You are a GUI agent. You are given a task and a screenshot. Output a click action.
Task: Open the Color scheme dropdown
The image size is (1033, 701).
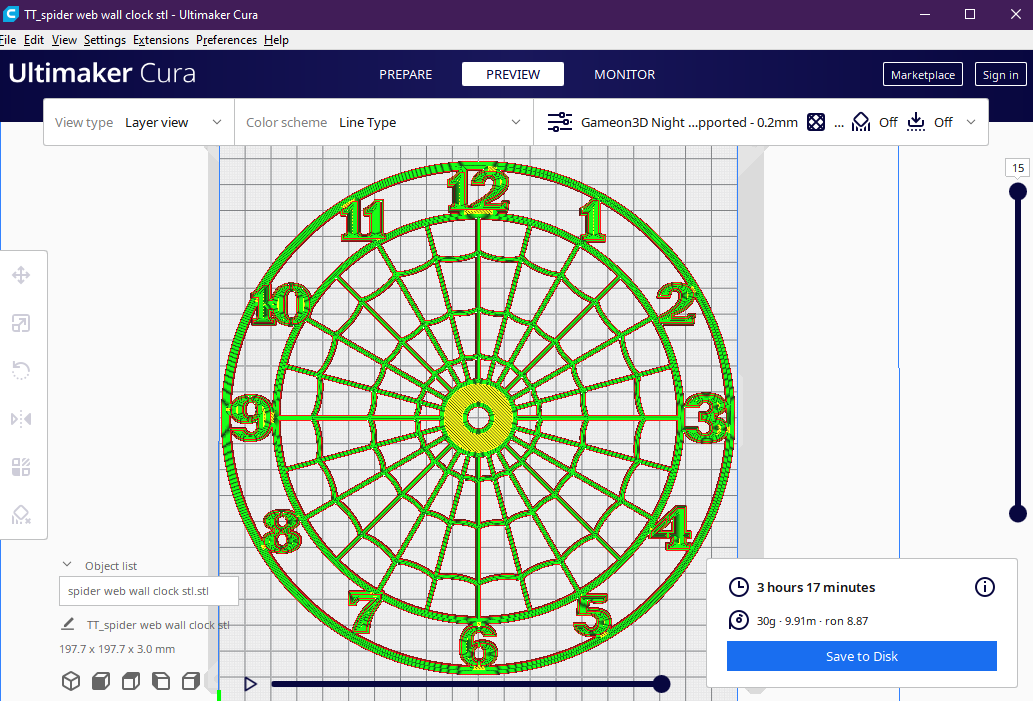point(384,122)
